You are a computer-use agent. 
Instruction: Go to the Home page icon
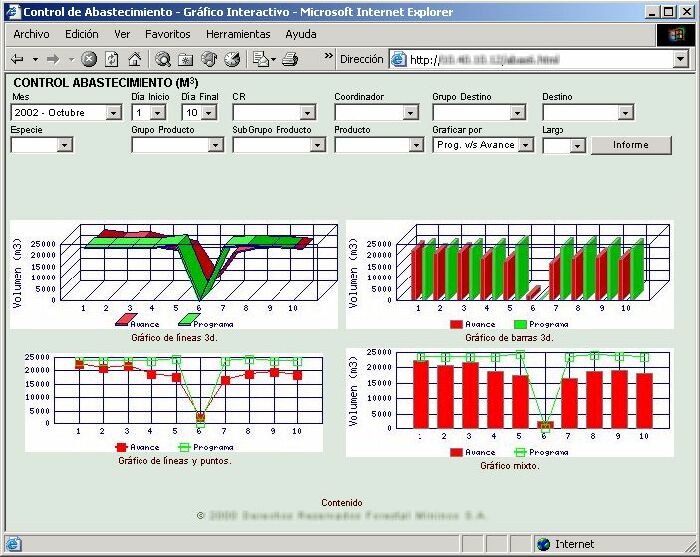(x=134, y=60)
